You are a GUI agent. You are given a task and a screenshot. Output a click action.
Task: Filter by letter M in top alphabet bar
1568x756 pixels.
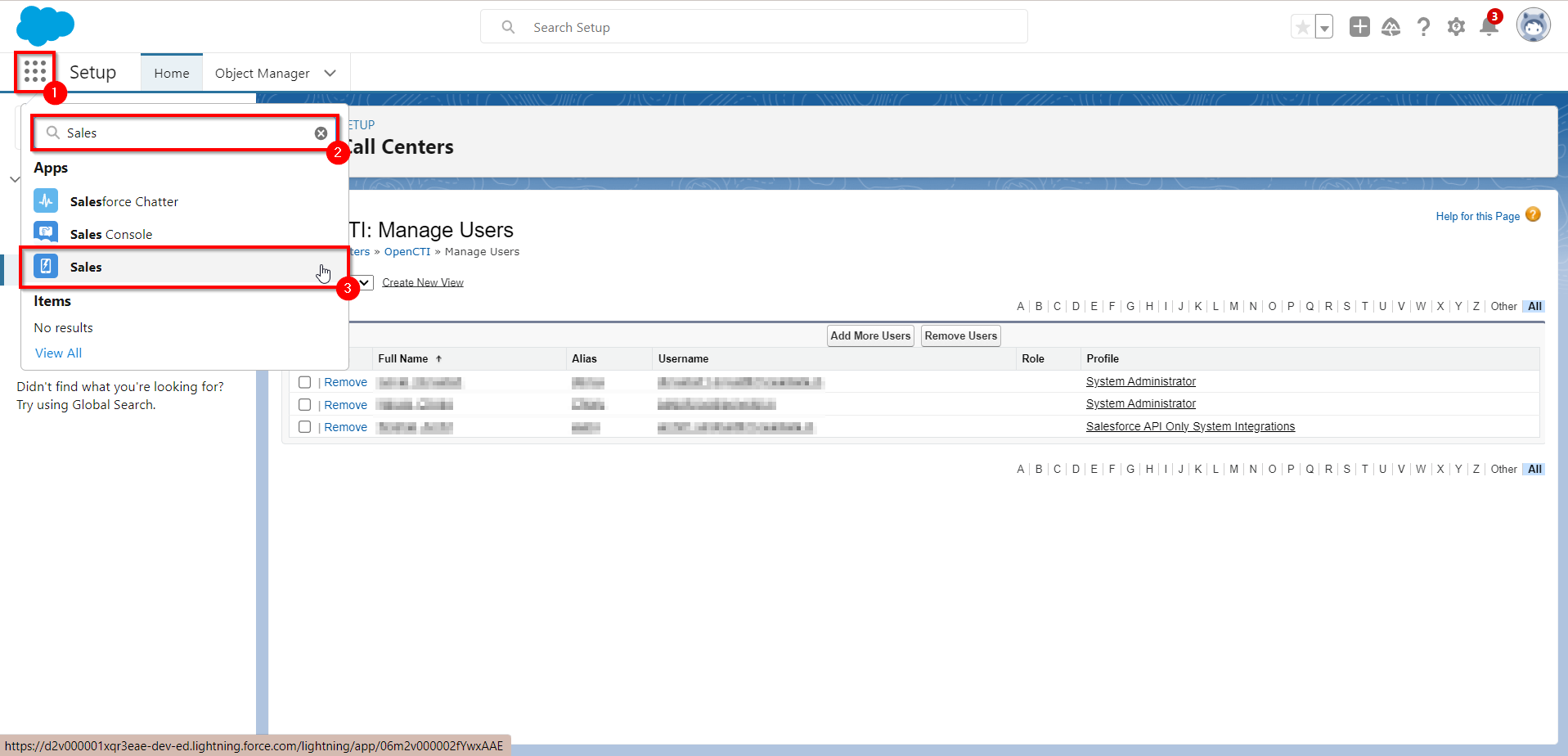(x=1233, y=306)
